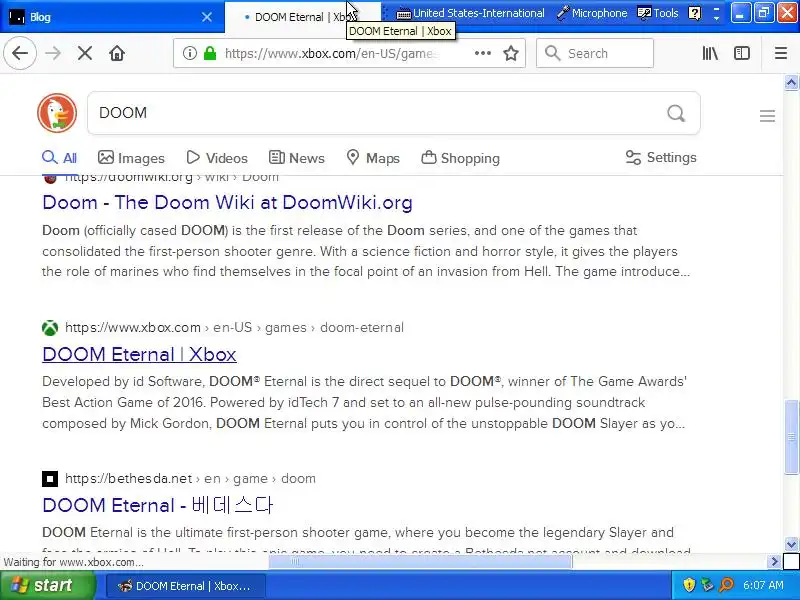Click the DuckDuckGo duck logo
800x600 pixels.
tap(57, 113)
